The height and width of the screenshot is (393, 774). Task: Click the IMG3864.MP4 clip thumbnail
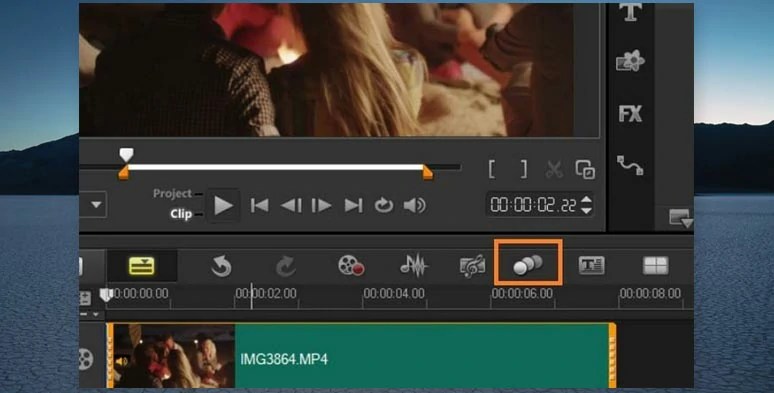[x=175, y=356]
